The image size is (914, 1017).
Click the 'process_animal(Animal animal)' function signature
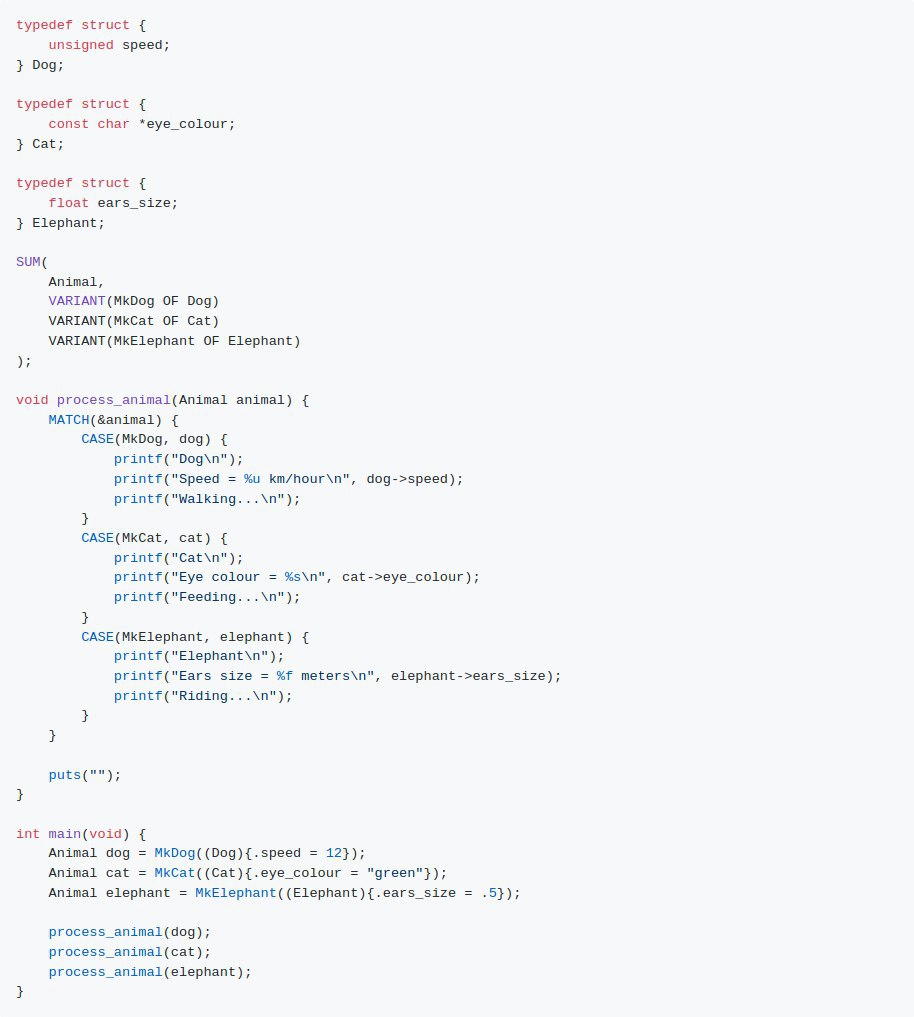tap(174, 400)
